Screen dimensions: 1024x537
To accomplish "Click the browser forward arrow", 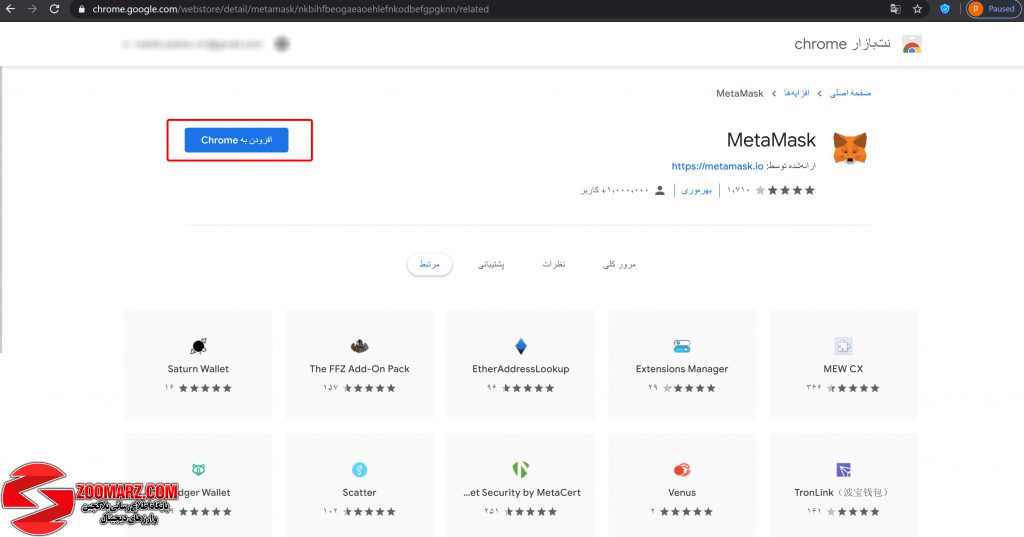I will point(32,9).
